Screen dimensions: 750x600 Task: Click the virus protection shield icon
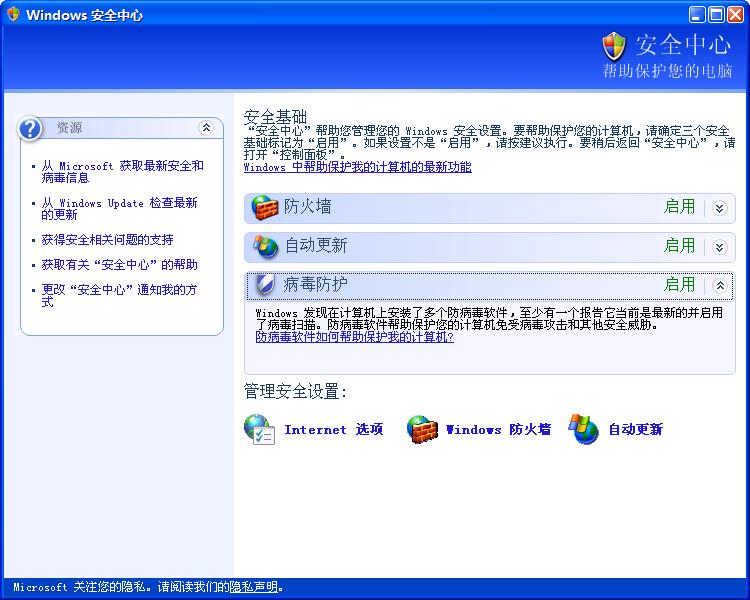[x=265, y=285]
